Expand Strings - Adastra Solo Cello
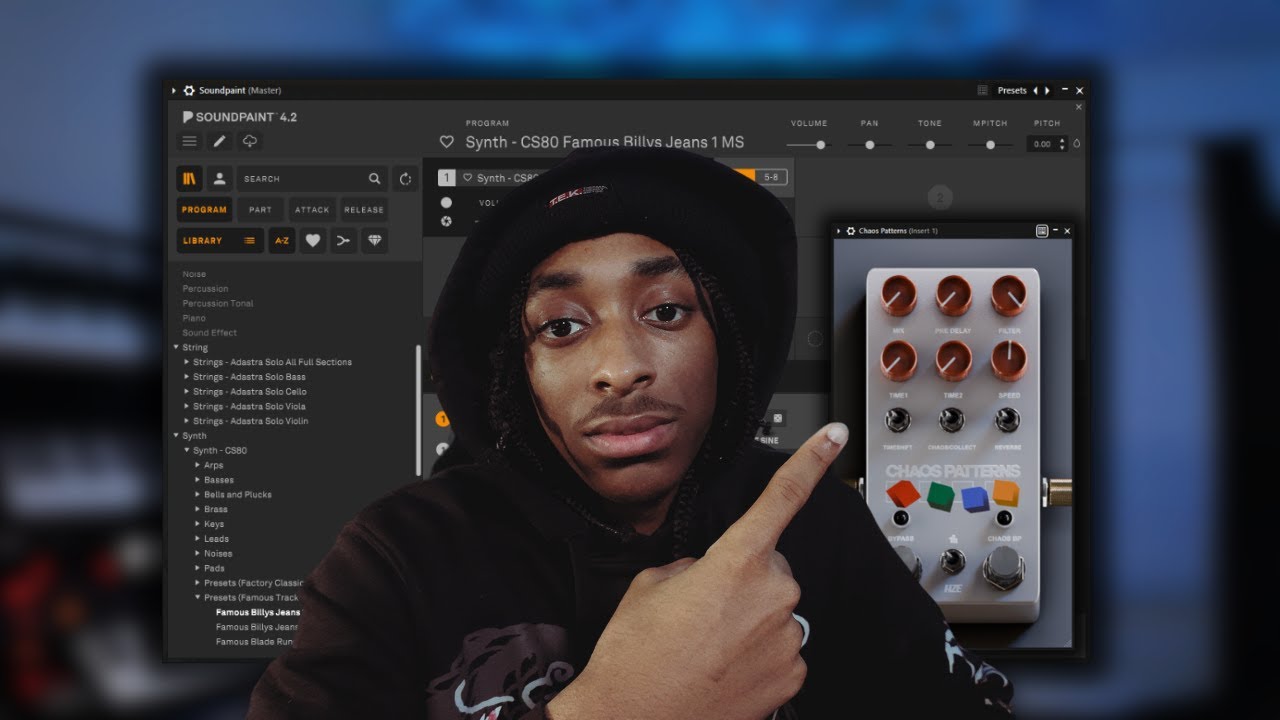Image resolution: width=1280 pixels, height=720 pixels. (186, 392)
